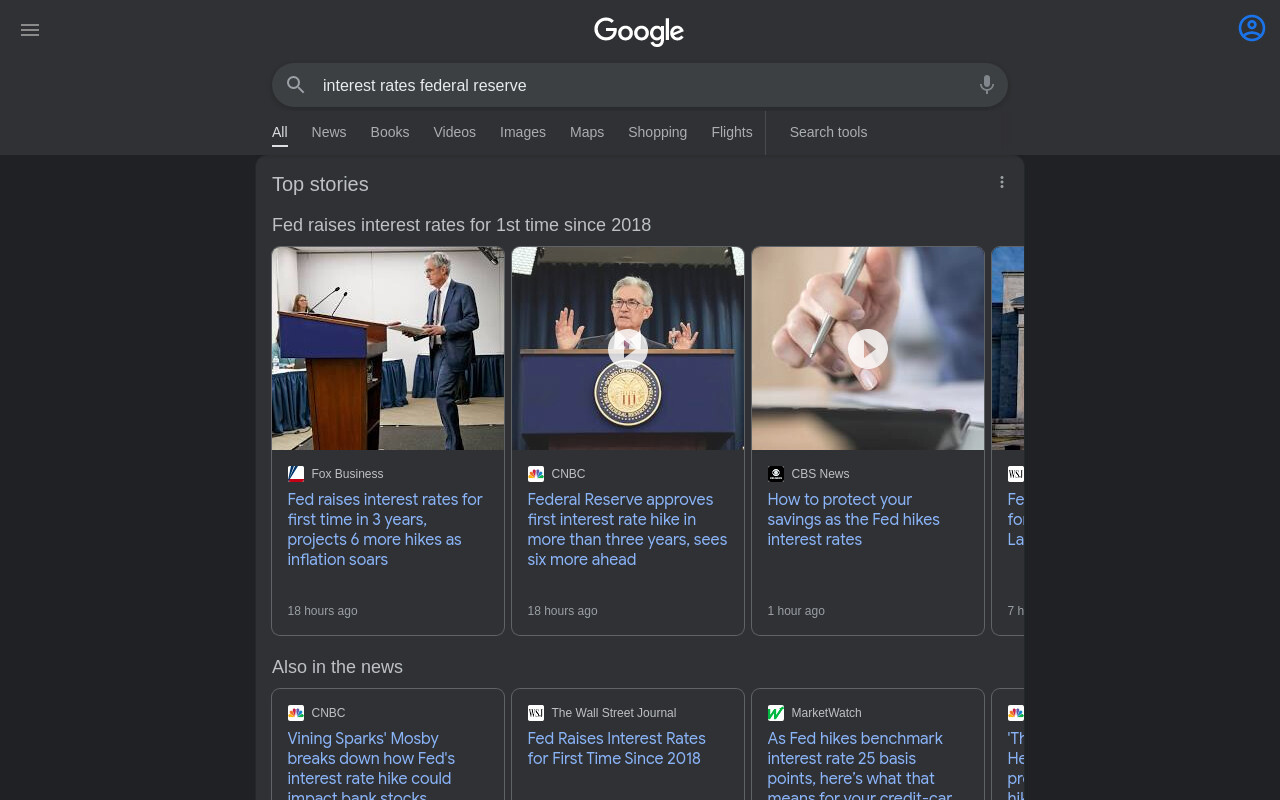Open the hamburger main menu

coord(30,30)
